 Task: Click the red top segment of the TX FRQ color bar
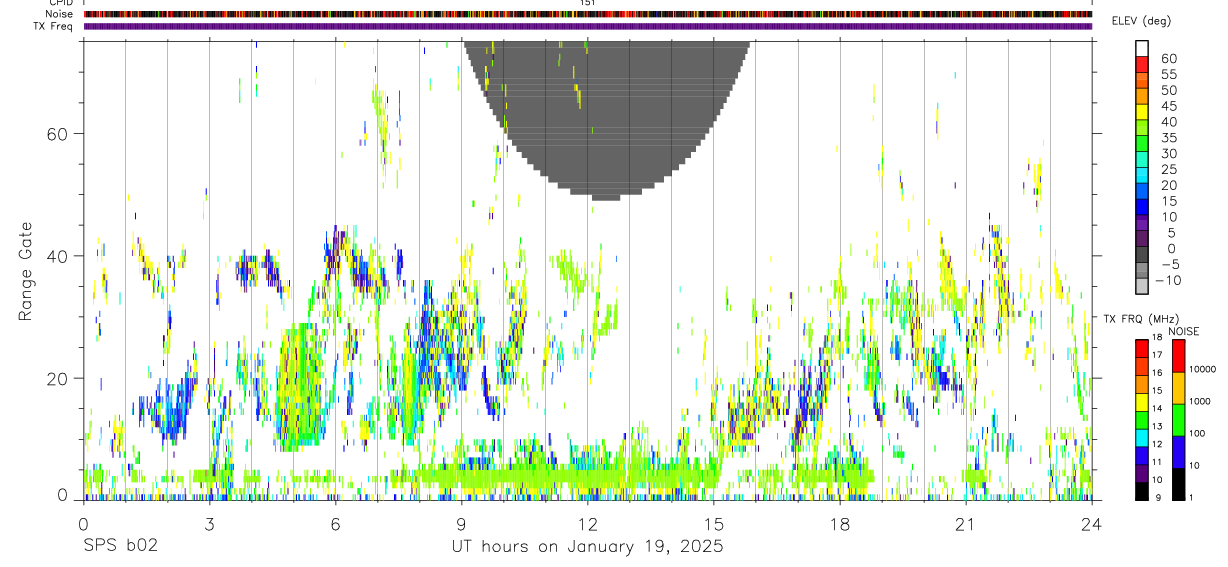pyautogui.click(x=1142, y=348)
